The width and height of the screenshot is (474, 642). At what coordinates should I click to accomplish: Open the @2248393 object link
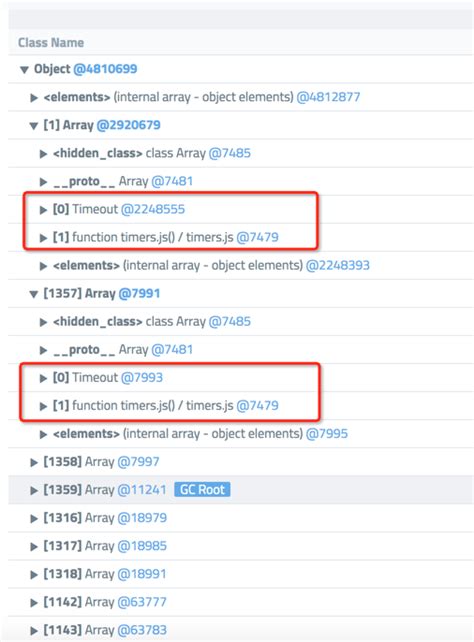pos(338,265)
